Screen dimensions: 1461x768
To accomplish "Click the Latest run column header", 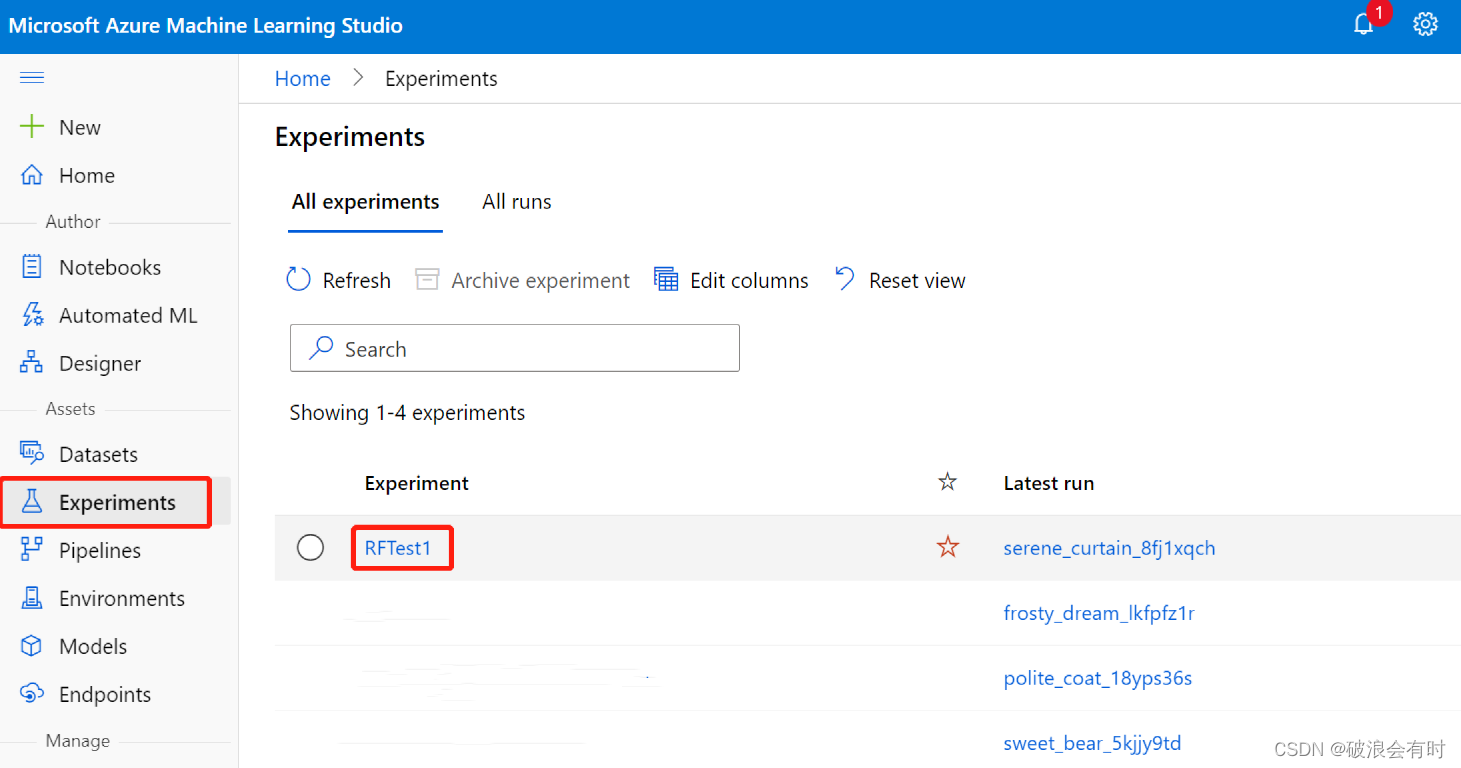I will 1049,483.
